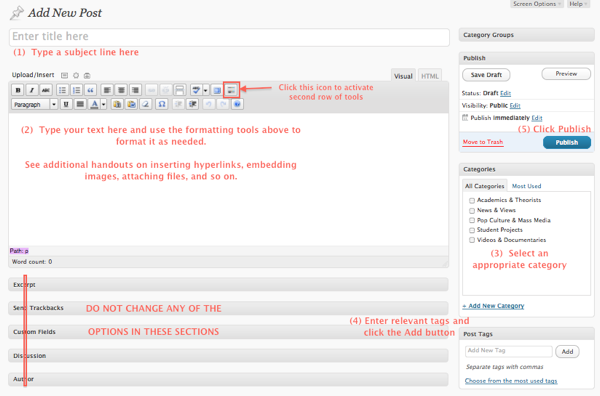Image resolution: width=600 pixels, height=396 pixels.
Task: Justify text with full alignment
Action: click(80, 104)
